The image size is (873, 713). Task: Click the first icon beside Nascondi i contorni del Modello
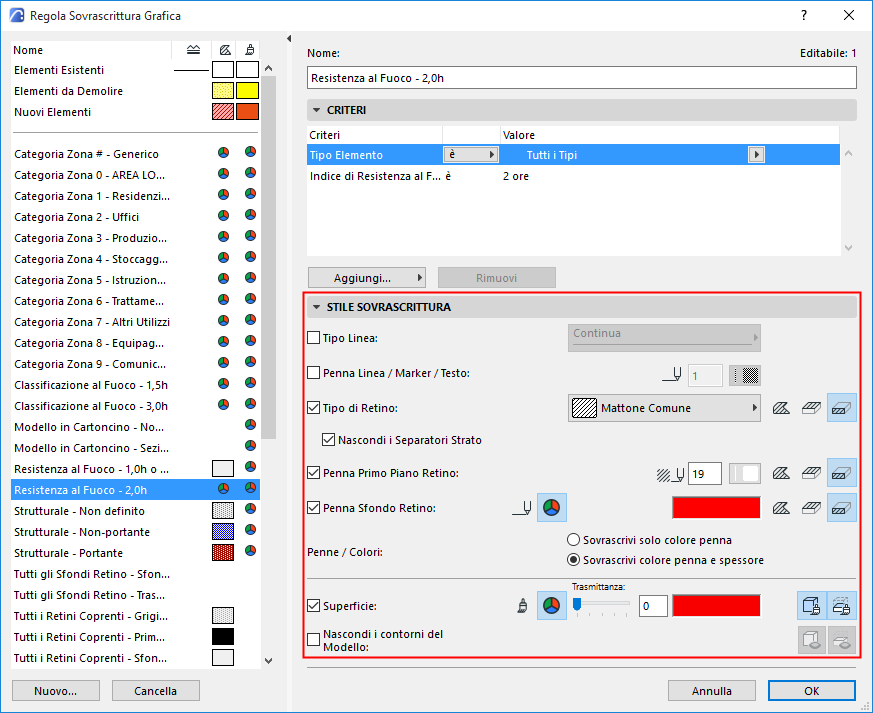point(811,640)
